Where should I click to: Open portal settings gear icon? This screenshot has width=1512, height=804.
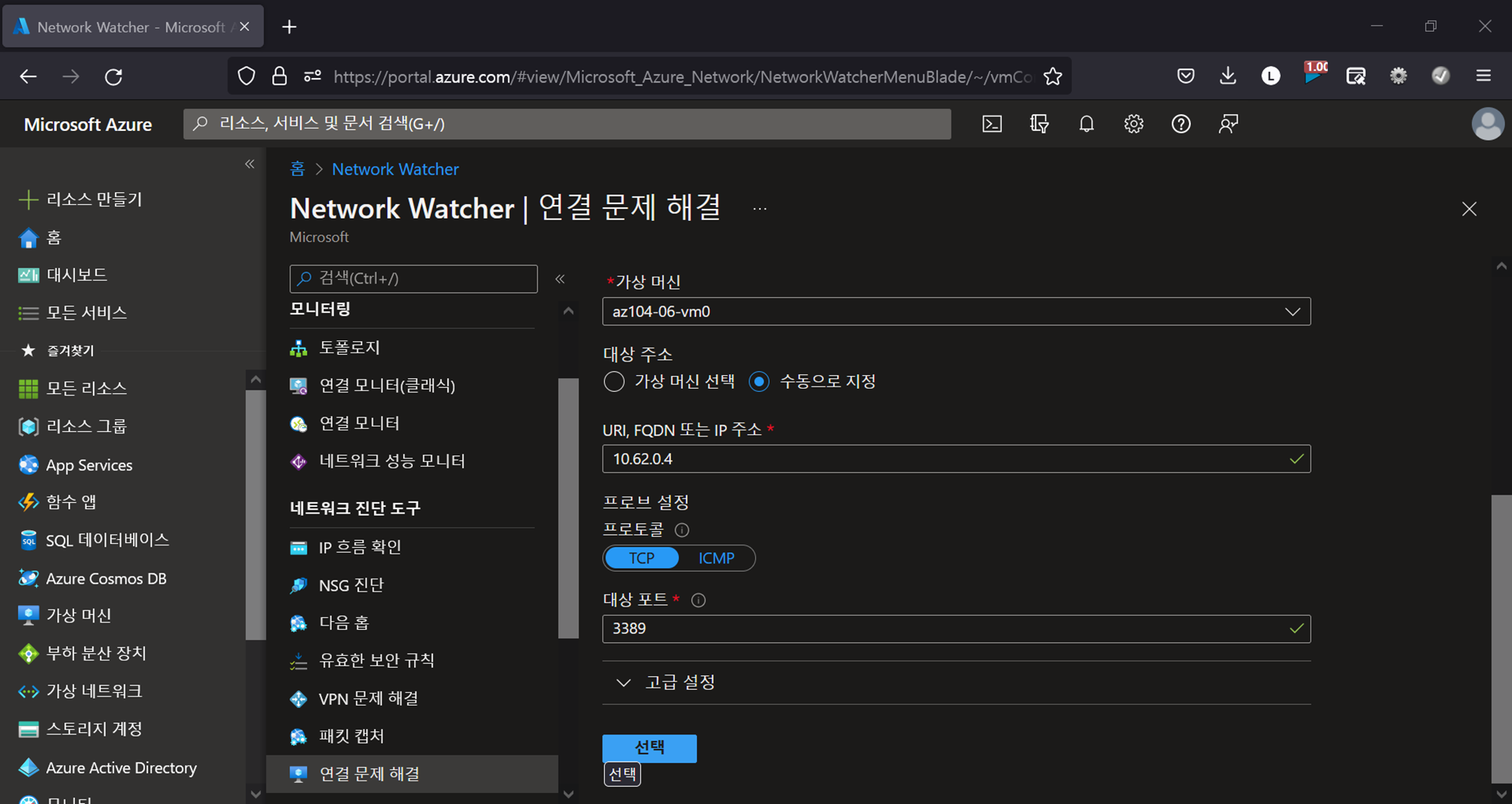pyautogui.click(x=1133, y=124)
